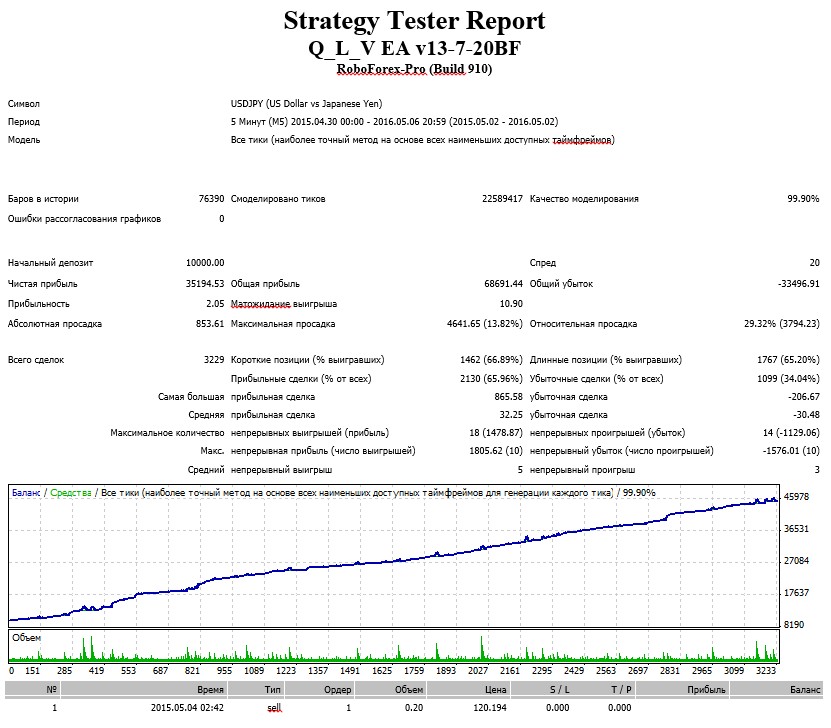Select the initial deposit value 10000.00
Image resolution: width=831 pixels, height=728 pixels.
[205, 263]
